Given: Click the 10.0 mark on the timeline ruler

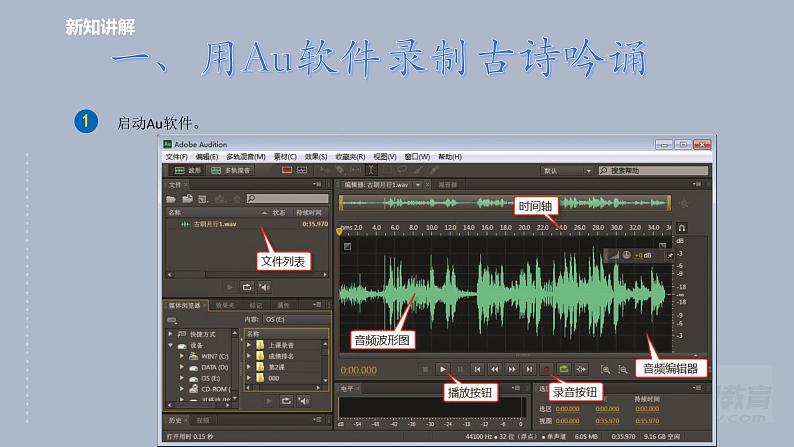Looking at the screenshot, I should click(x=431, y=228).
